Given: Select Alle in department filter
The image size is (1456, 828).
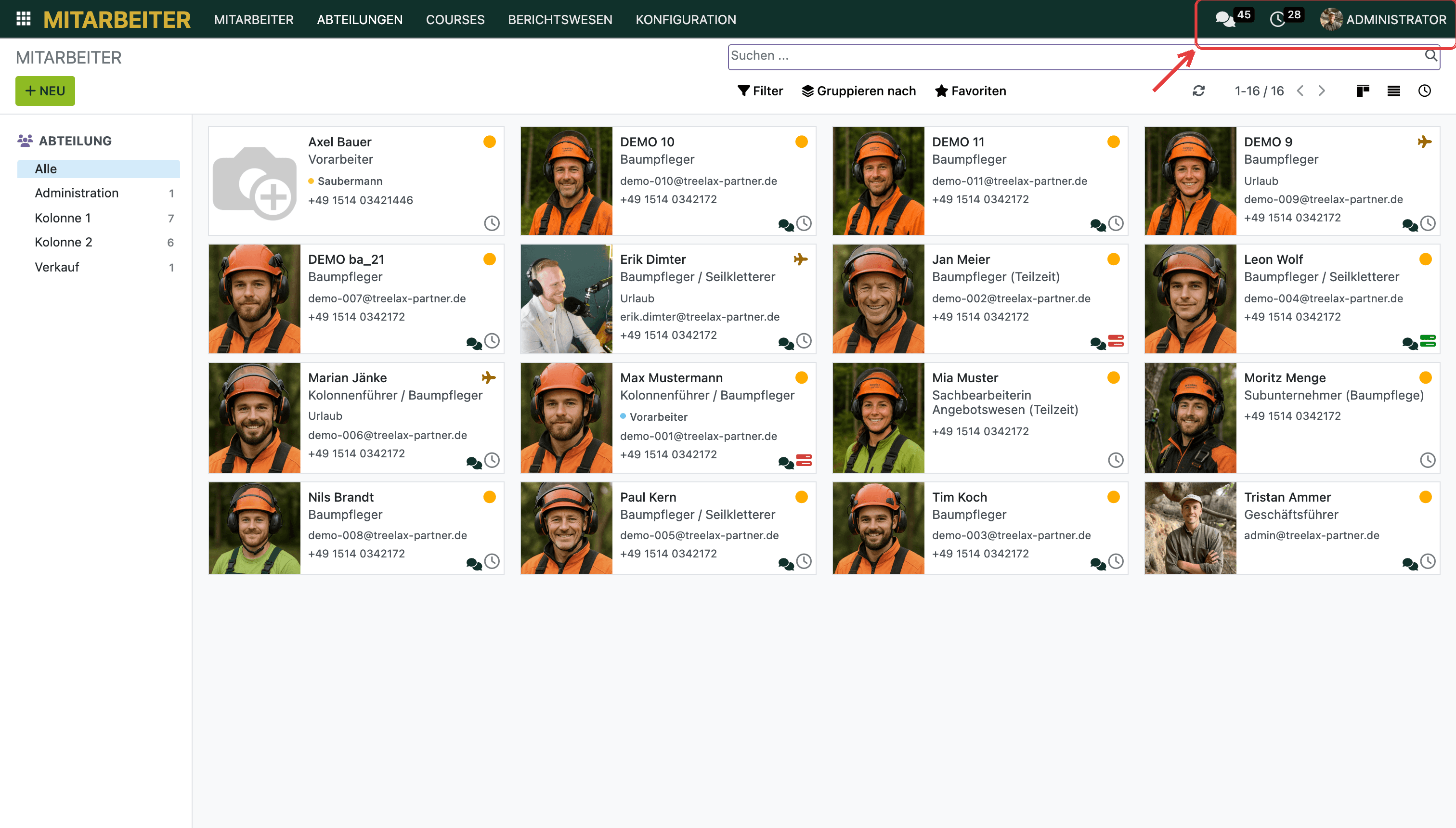Looking at the screenshot, I should click(x=98, y=169).
